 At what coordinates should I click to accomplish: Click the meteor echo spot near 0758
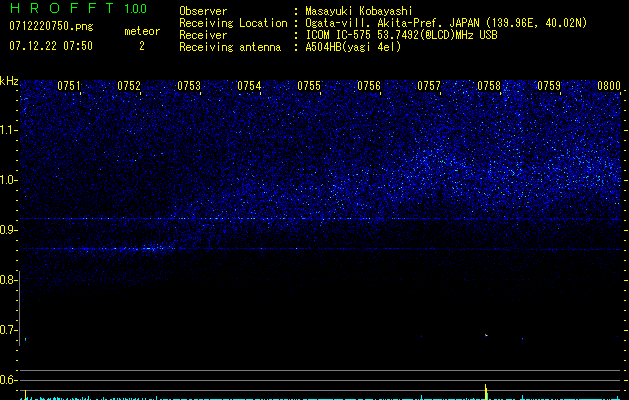tap(486, 335)
